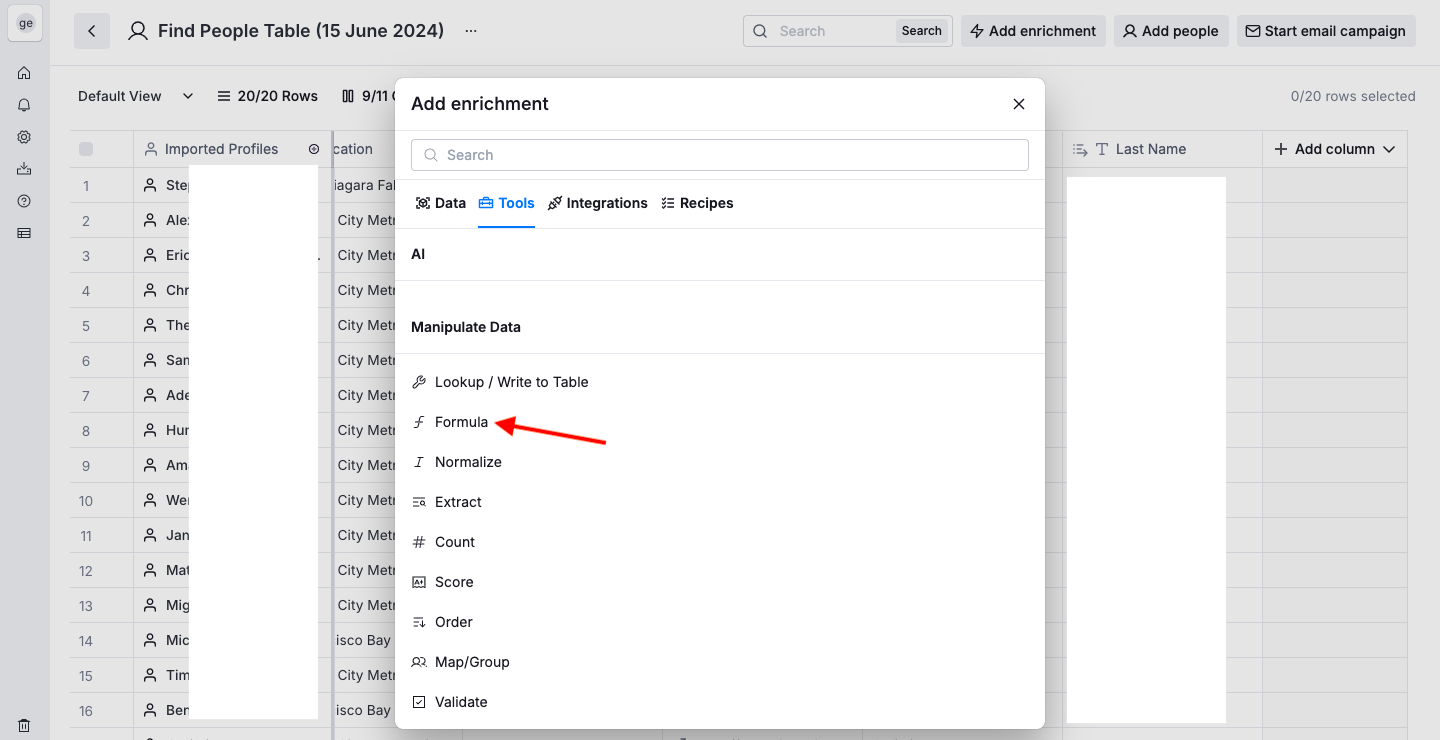Open the Add column dropdown
1440x740 pixels.
(x=1334, y=149)
